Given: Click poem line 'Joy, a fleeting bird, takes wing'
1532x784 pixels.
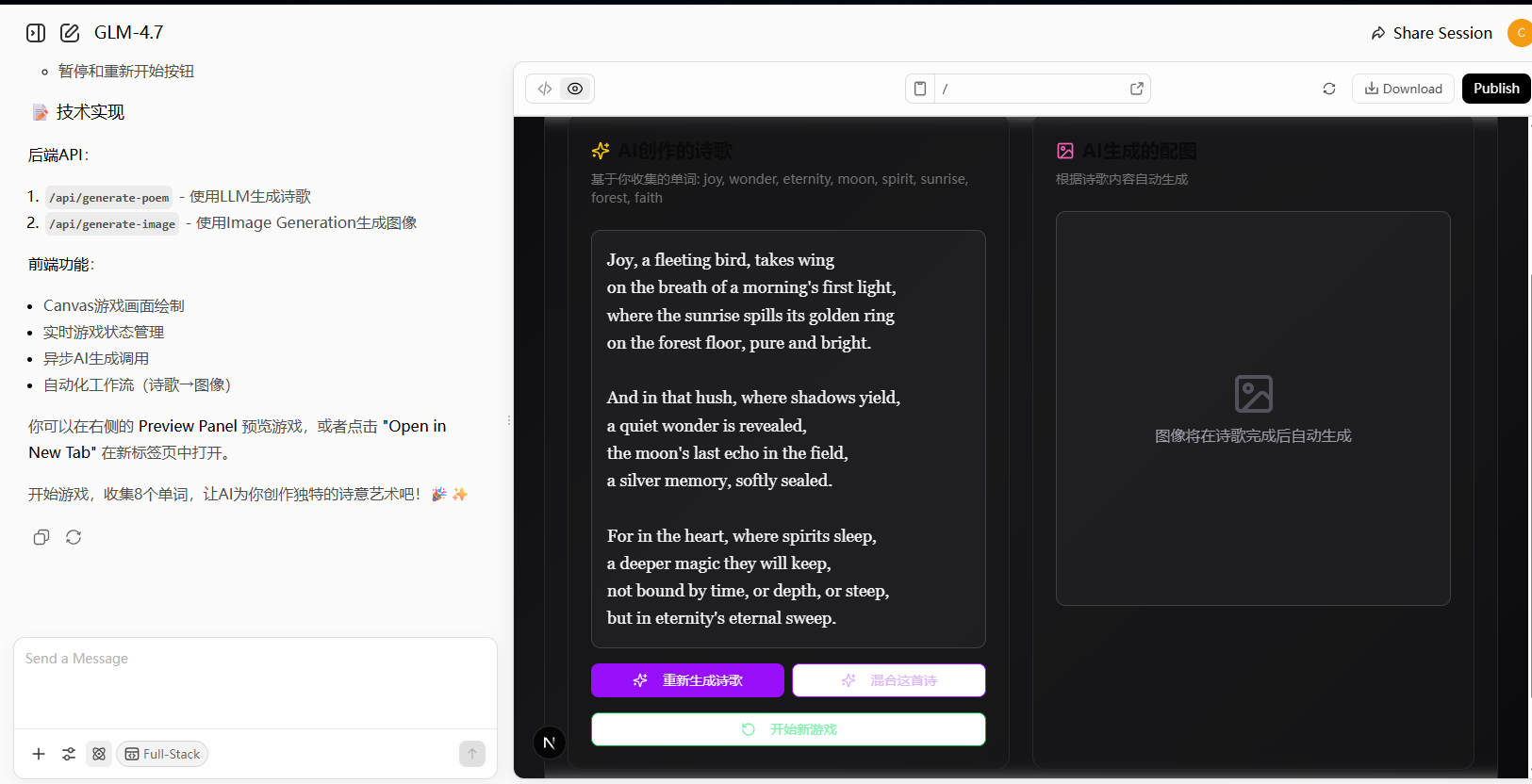Looking at the screenshot, I should [x=720, y=260].
